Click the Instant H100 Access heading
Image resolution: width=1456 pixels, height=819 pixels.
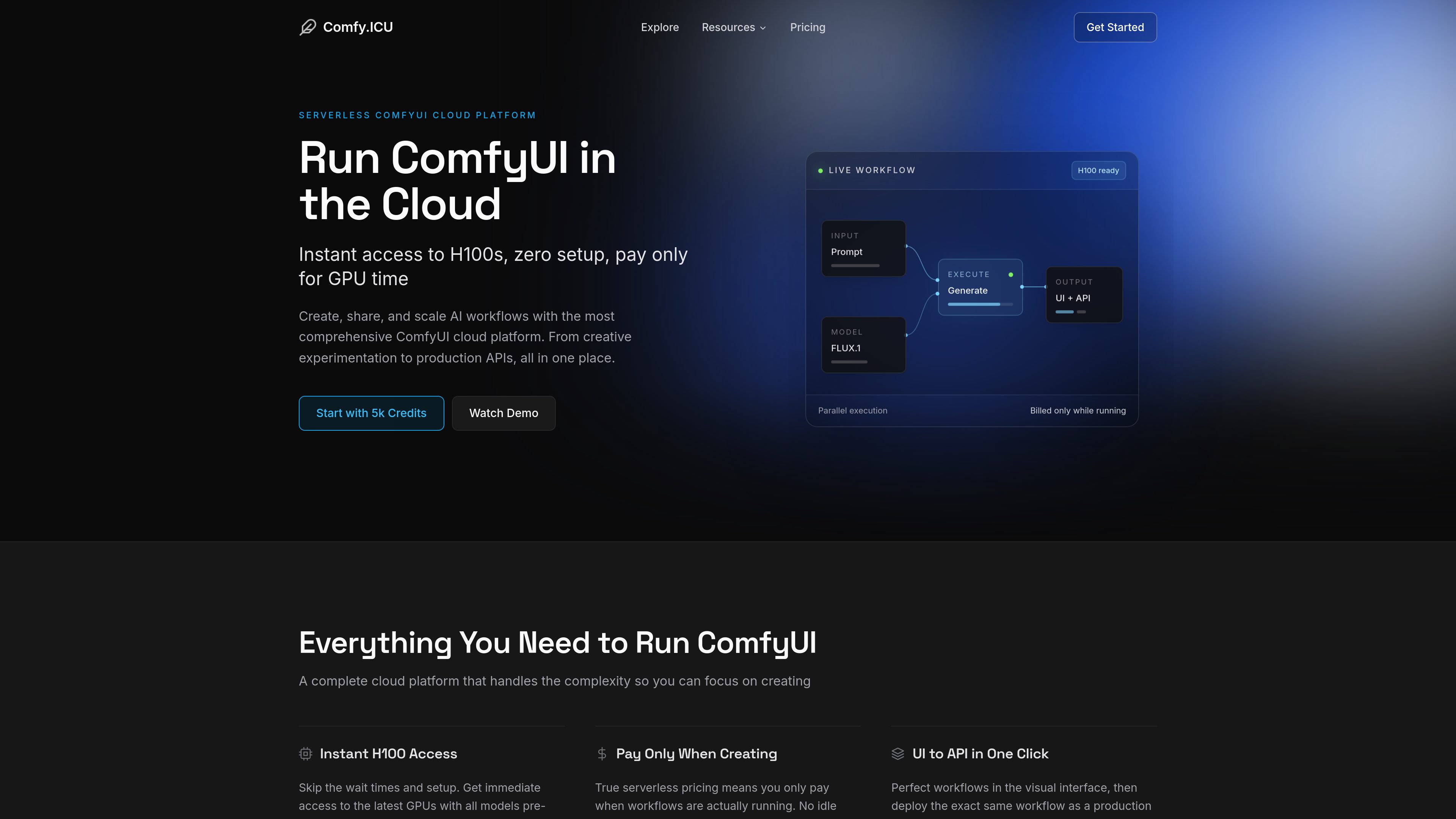(388, 753)
